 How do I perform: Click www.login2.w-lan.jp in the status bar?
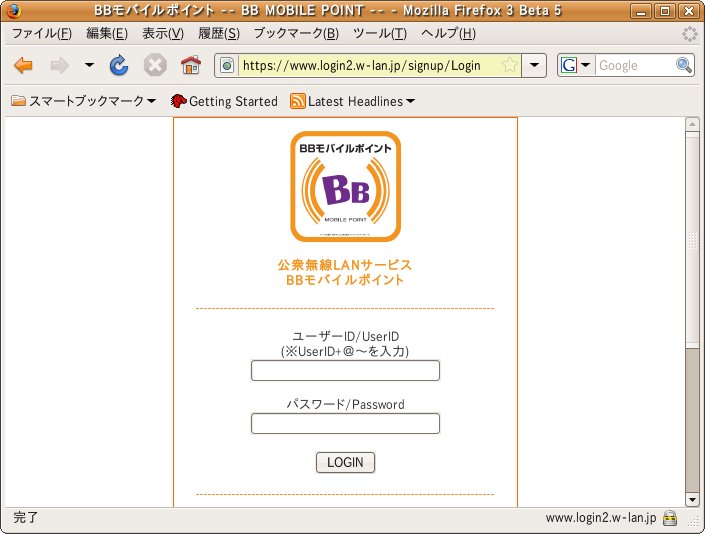601,518
